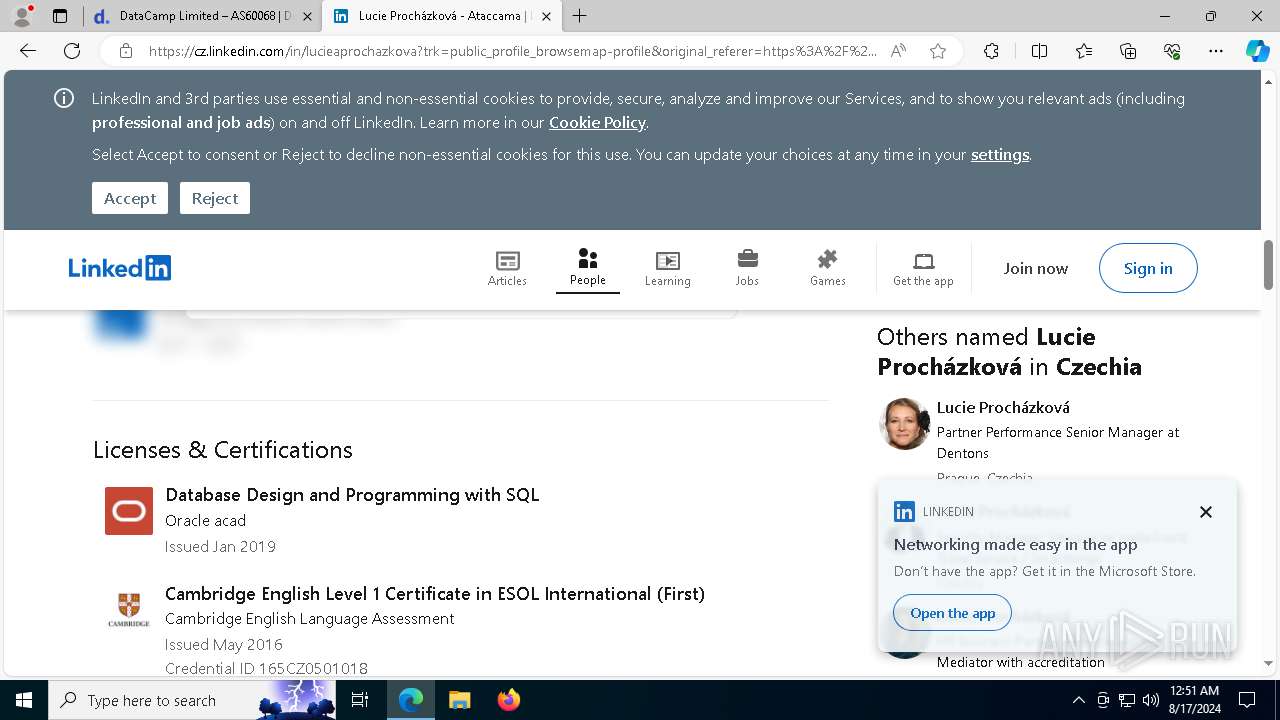Open Cambridge English Level 1 Certificate title

435,594
